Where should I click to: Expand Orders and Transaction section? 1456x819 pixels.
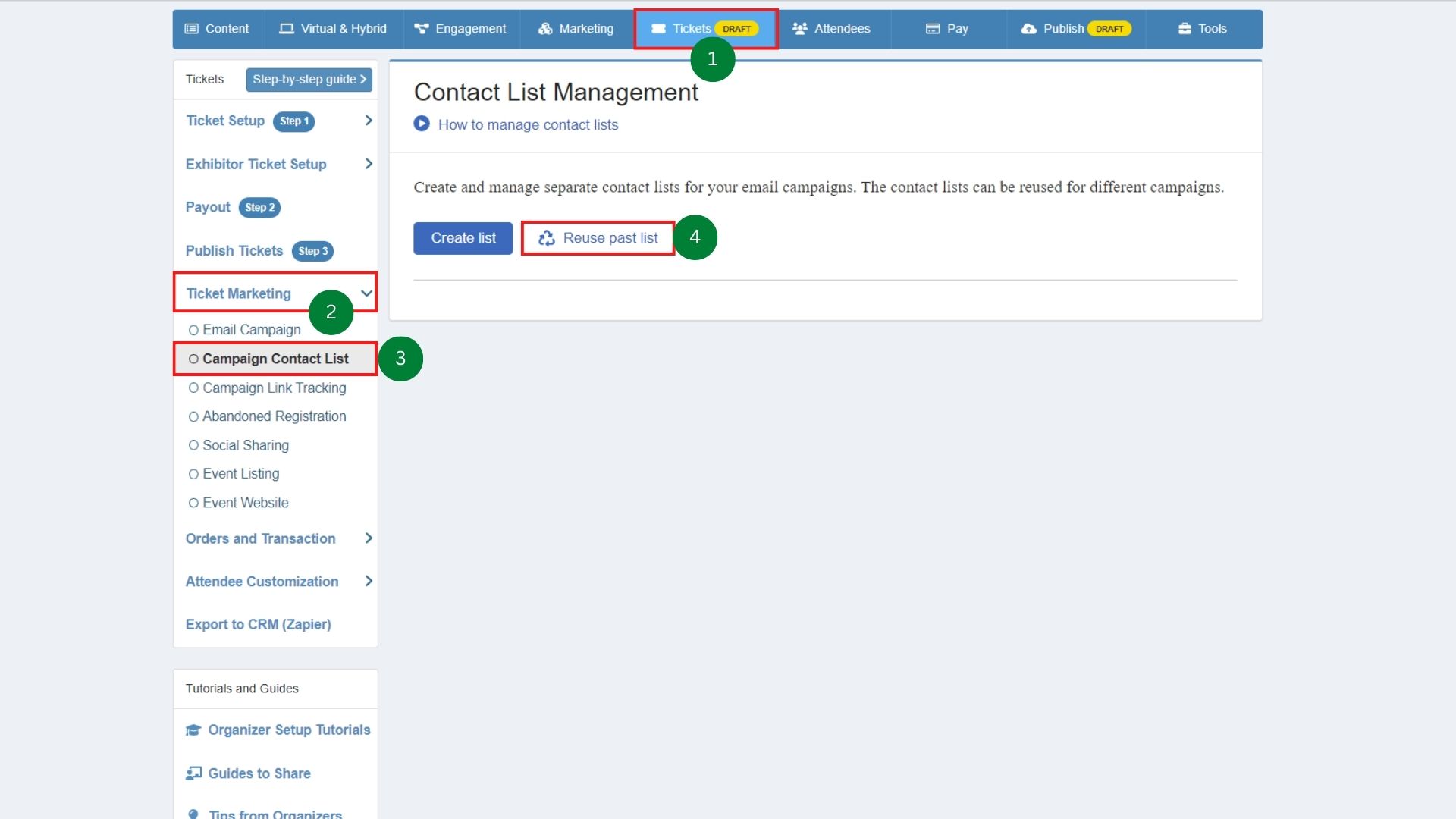click(369, 538)
